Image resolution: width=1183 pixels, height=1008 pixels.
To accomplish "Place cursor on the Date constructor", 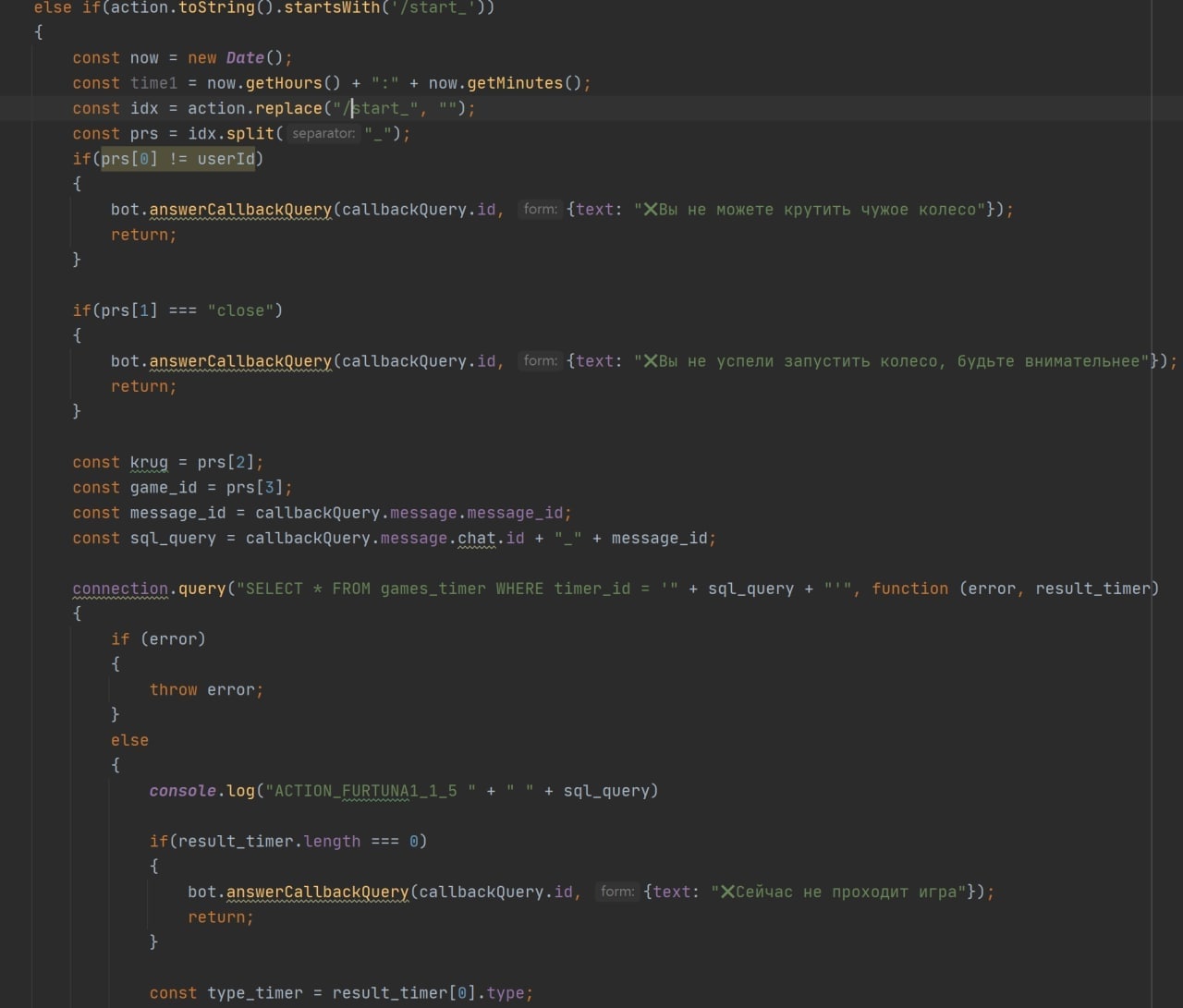I will coord(245,57).
